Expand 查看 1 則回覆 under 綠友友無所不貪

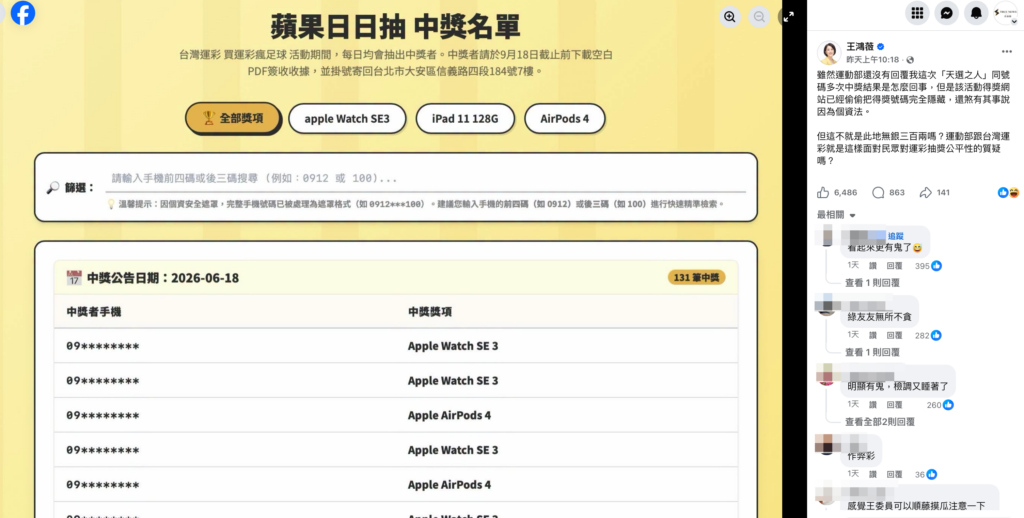(x=872, y=352)
